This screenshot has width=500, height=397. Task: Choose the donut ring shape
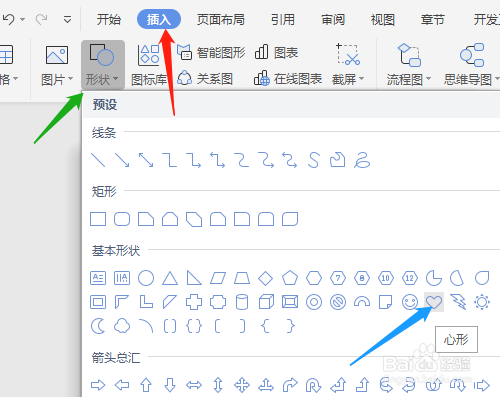pyautogui.click(x=314, y=302)
